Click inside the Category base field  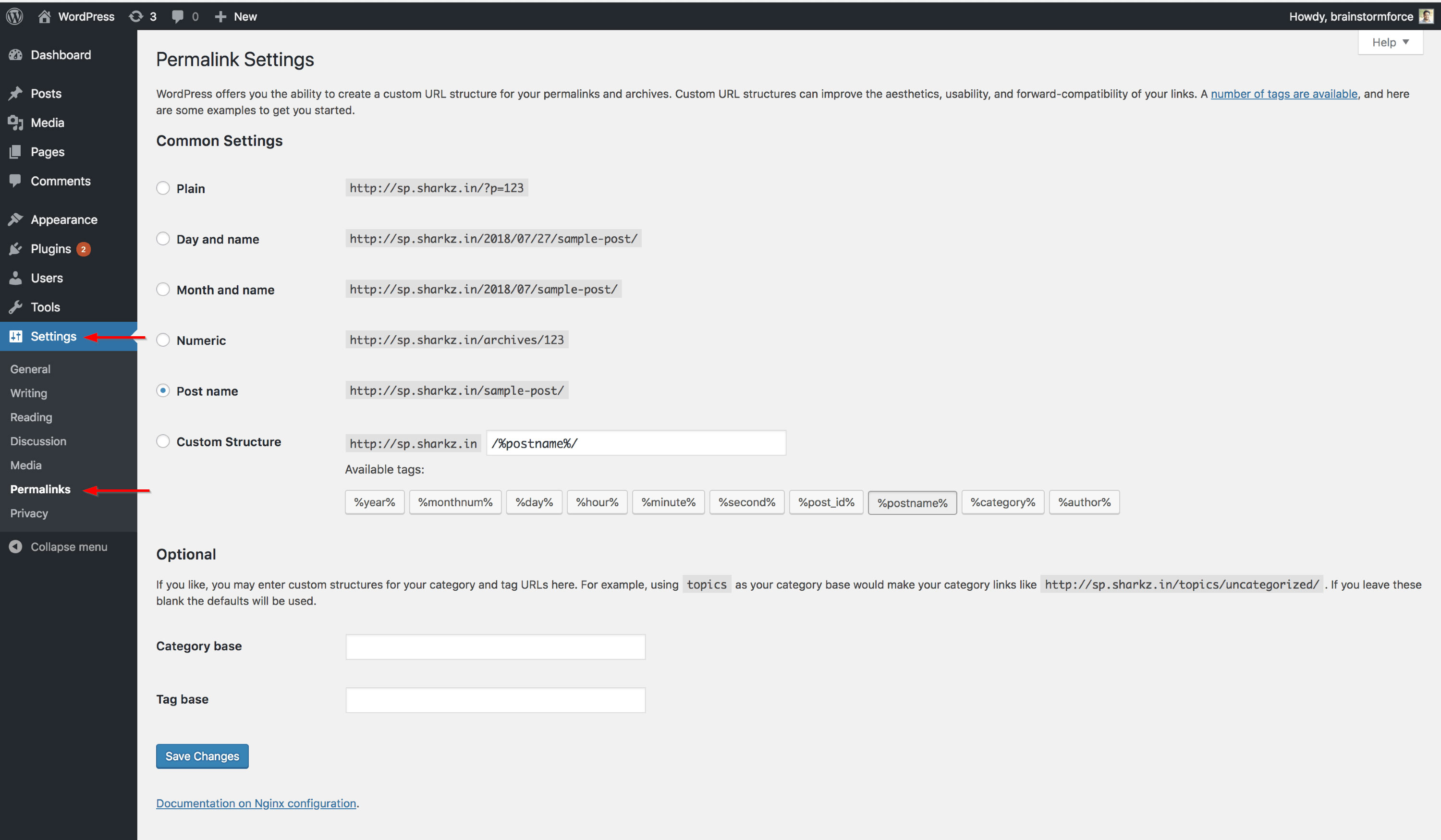(495, 646)
